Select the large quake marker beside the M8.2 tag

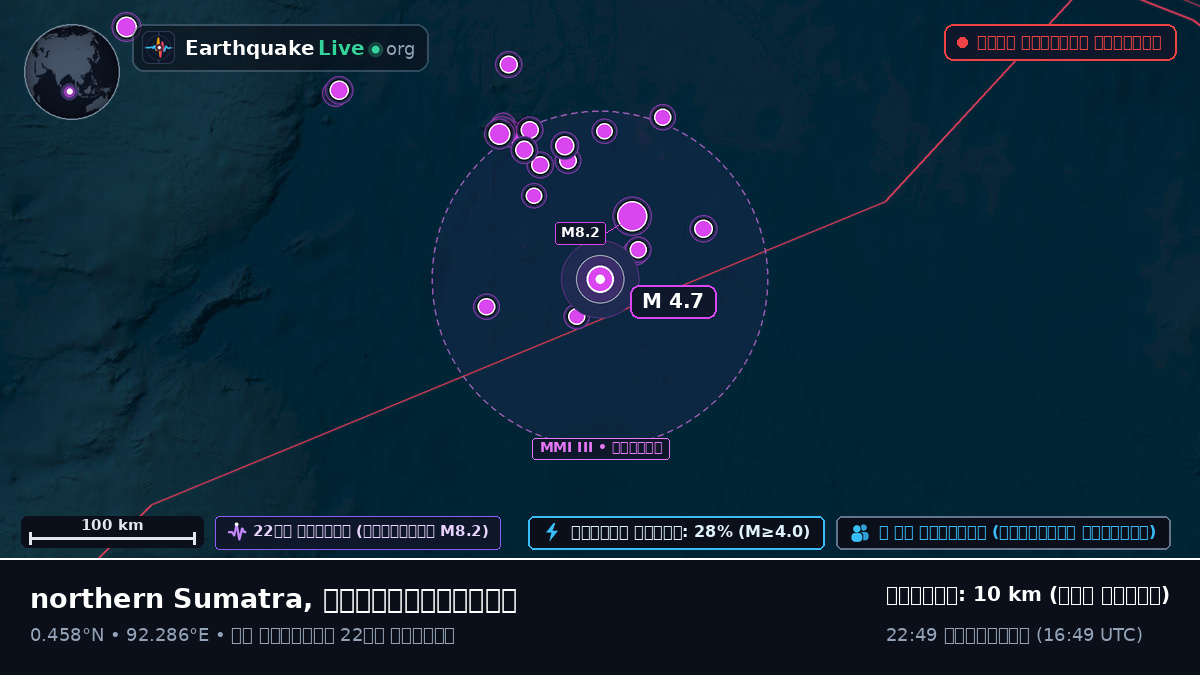[632, 216]
